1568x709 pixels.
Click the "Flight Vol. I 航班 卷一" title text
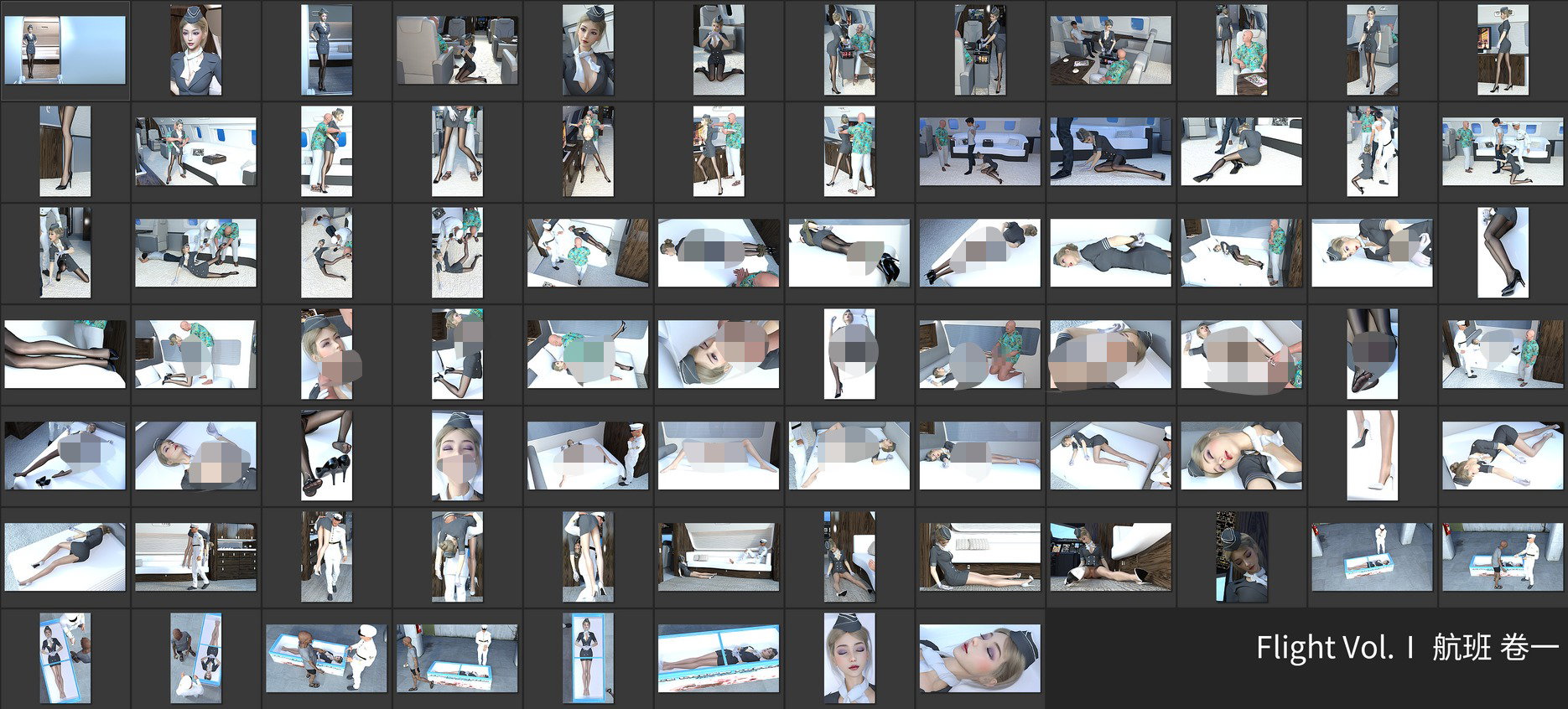(x=1408, y=647)
